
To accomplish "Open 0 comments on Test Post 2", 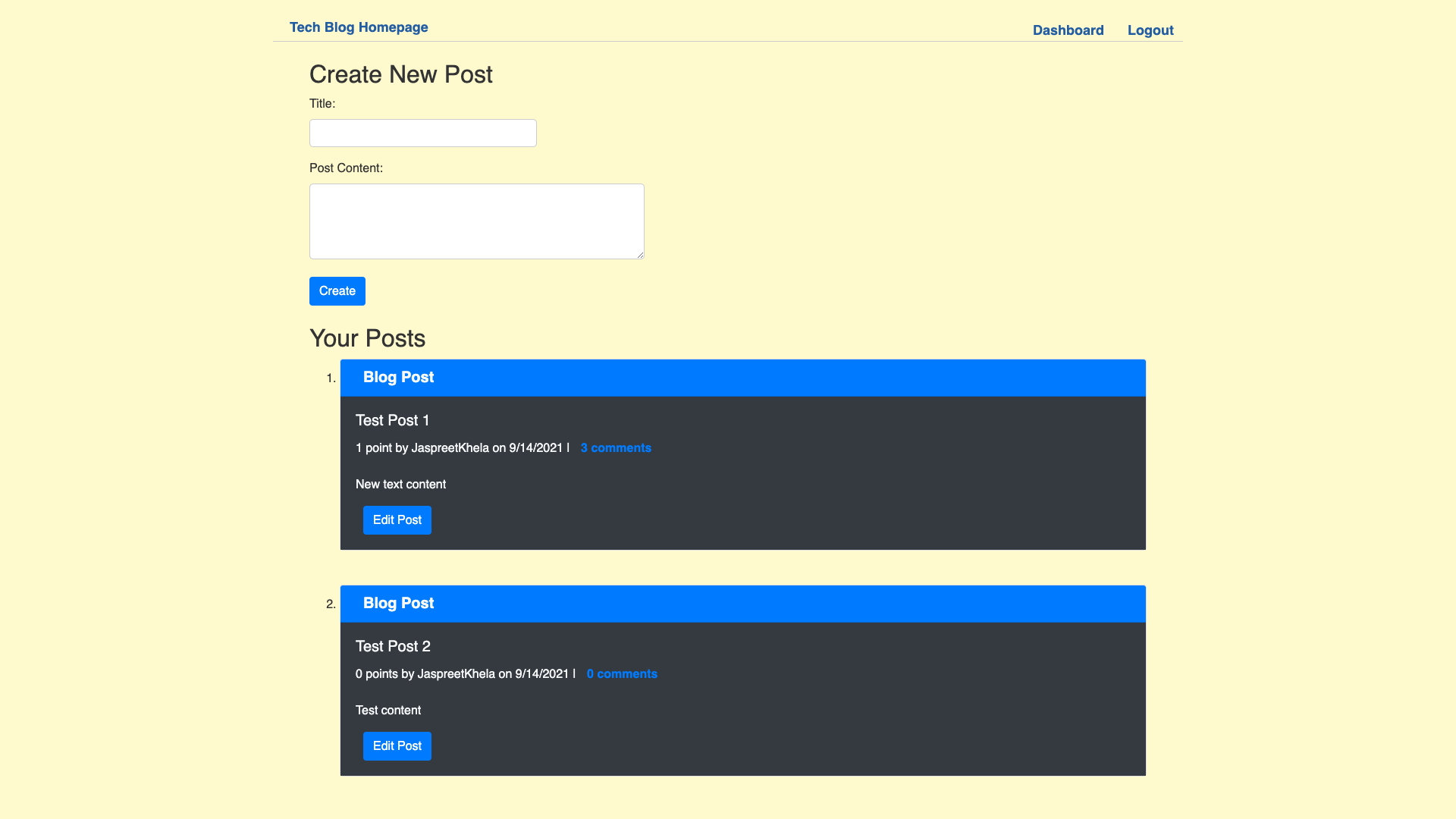I will [621, 673].
